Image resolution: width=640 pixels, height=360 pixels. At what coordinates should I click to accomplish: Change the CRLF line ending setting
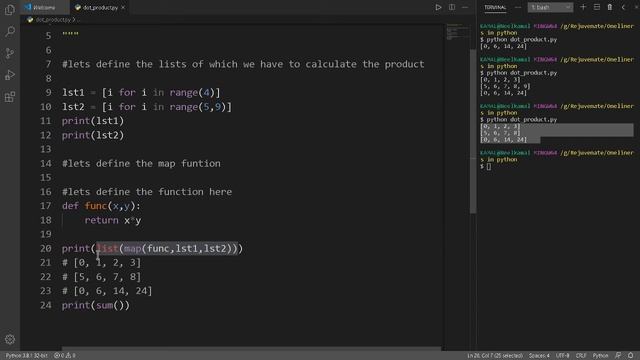[581, 356]
